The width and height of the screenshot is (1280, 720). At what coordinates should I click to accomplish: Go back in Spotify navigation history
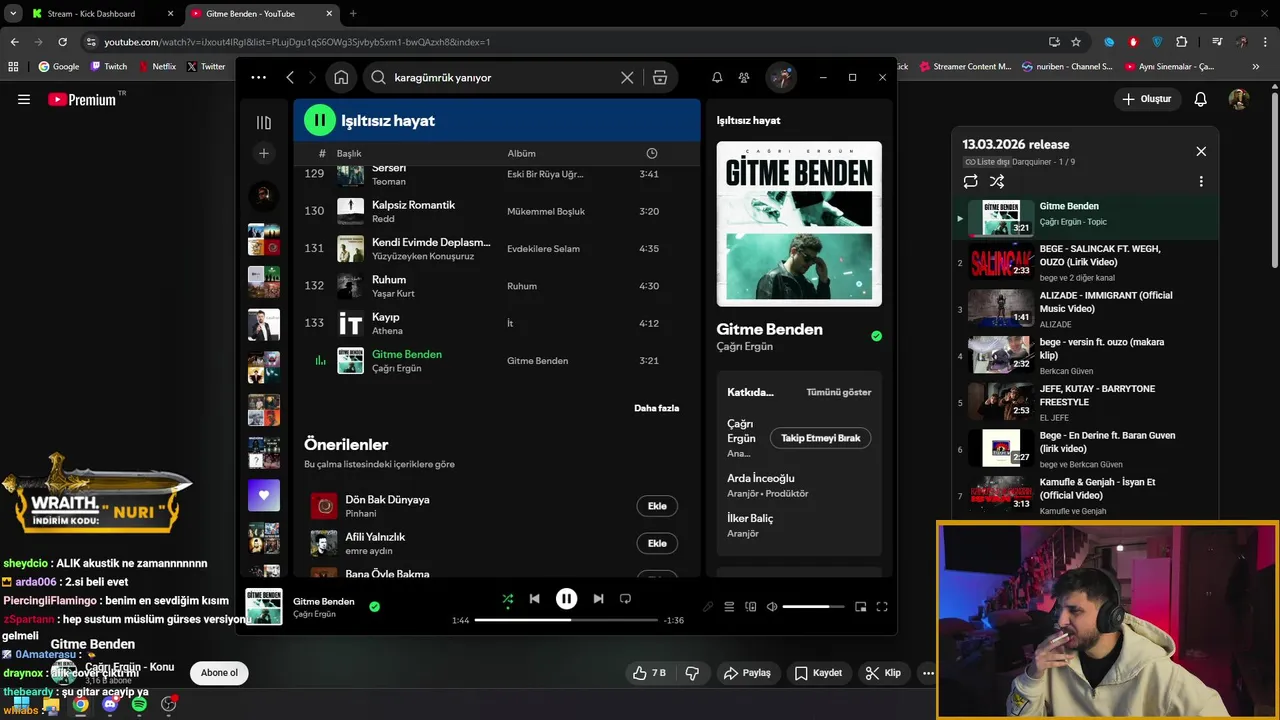point(290,77)
